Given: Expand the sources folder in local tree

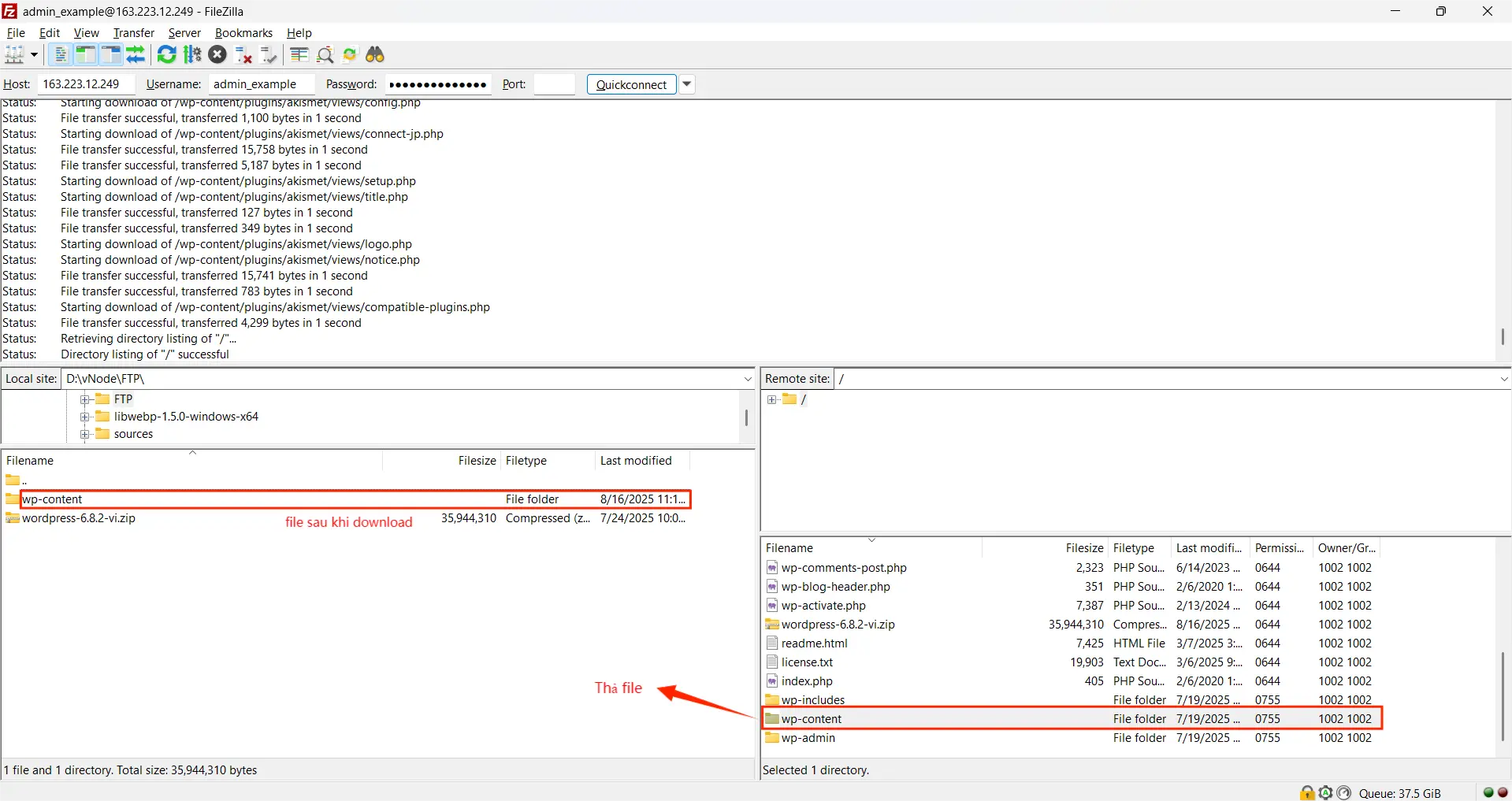Looking at the screenshot, I should point(85,434).
